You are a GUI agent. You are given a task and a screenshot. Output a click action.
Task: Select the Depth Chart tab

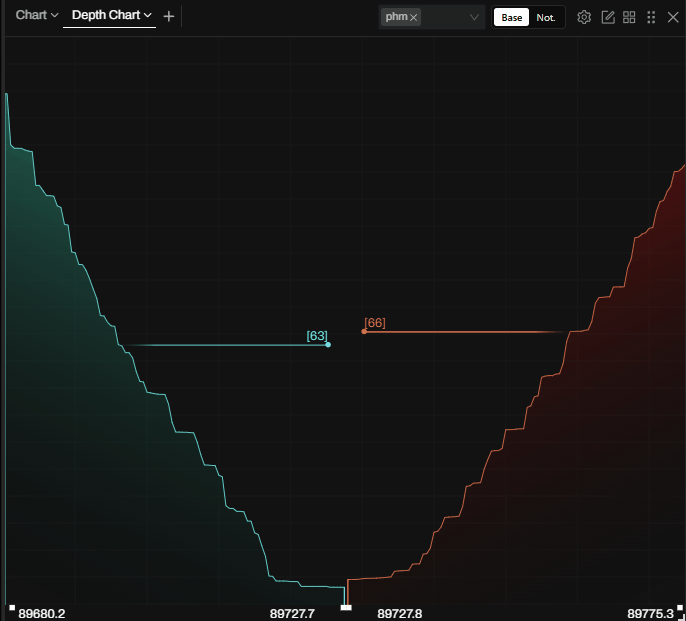coord(106,15)
